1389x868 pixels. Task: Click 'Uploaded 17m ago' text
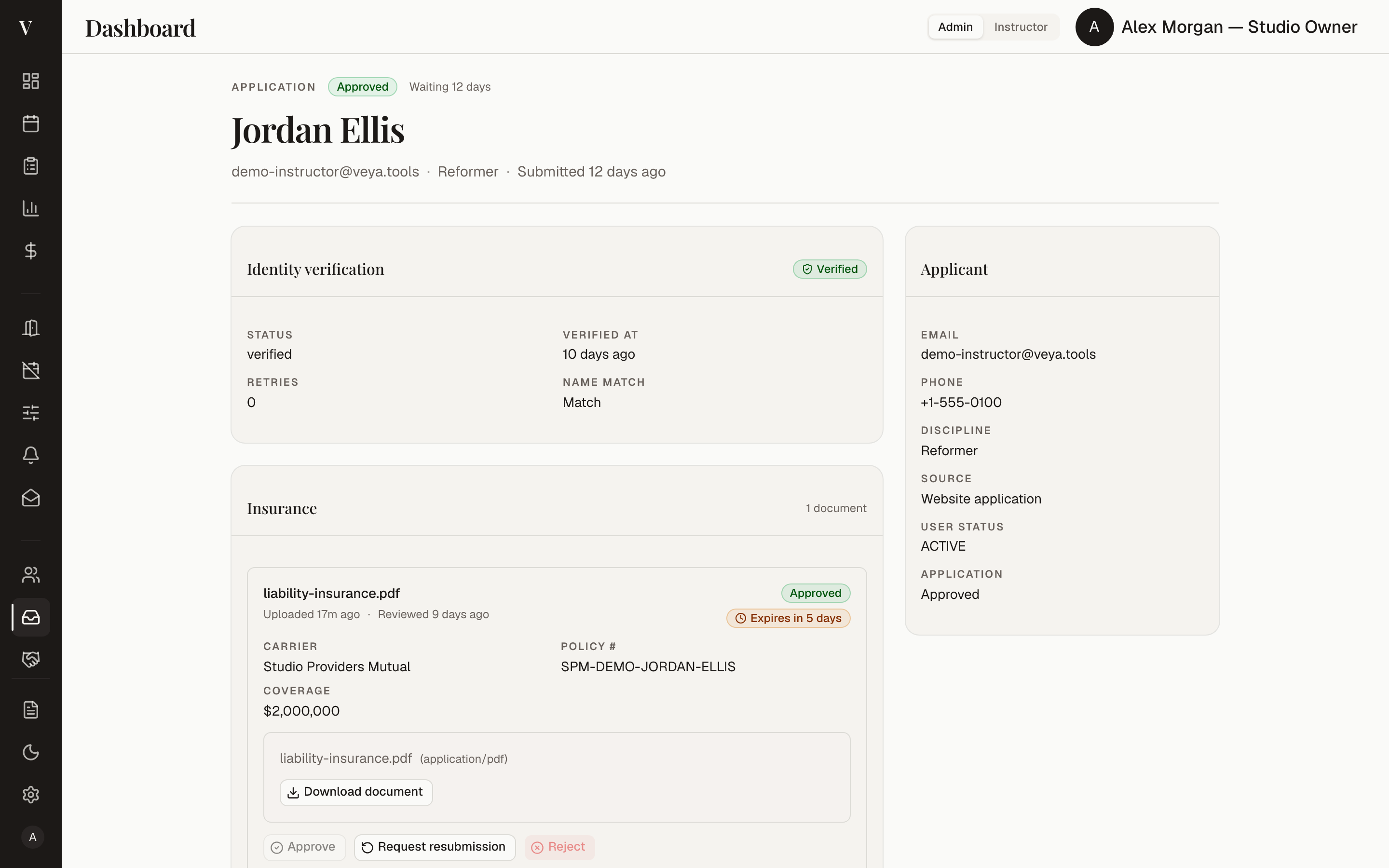[312, 614]
